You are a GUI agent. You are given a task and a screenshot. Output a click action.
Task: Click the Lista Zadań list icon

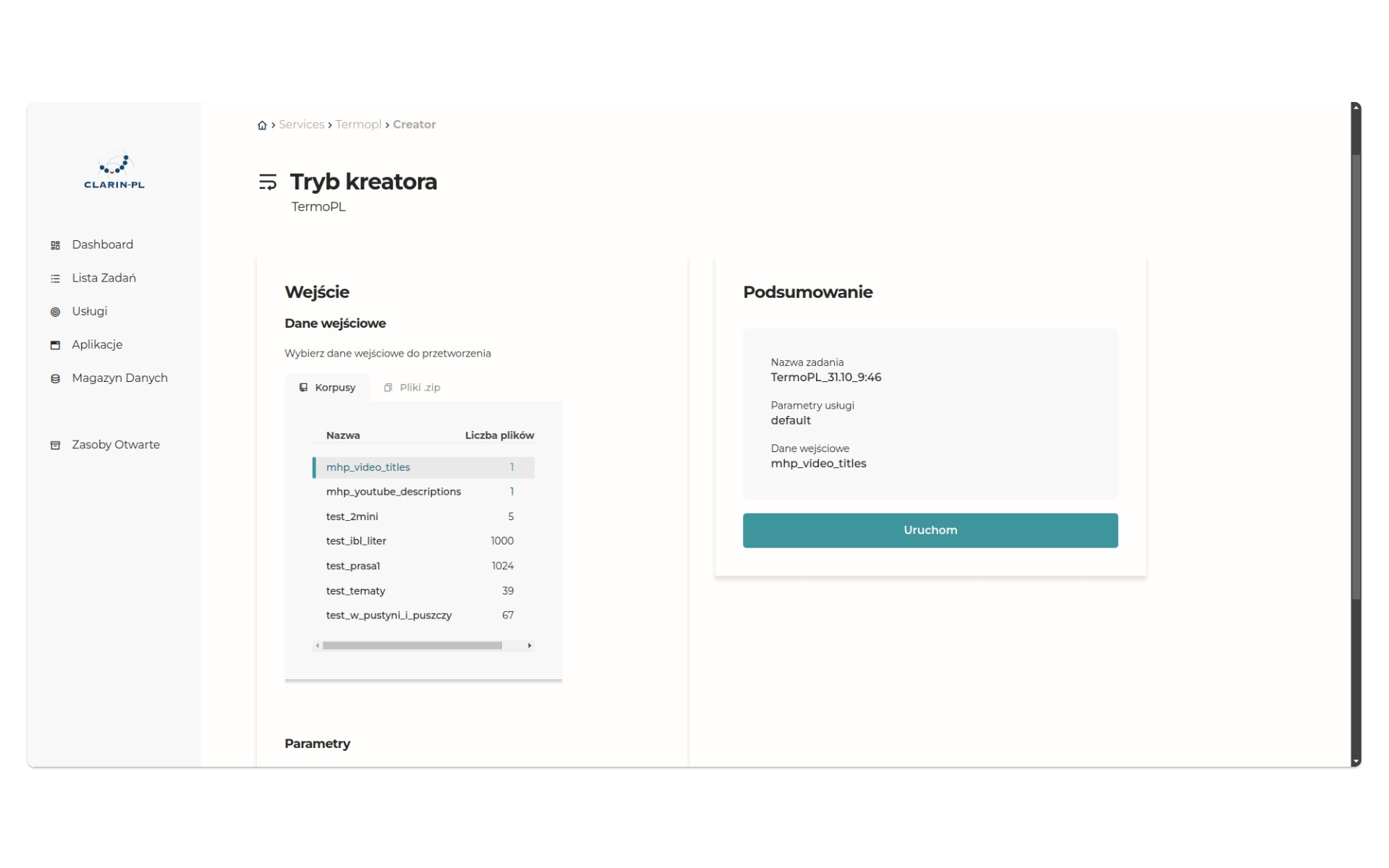tap(55, 278)
